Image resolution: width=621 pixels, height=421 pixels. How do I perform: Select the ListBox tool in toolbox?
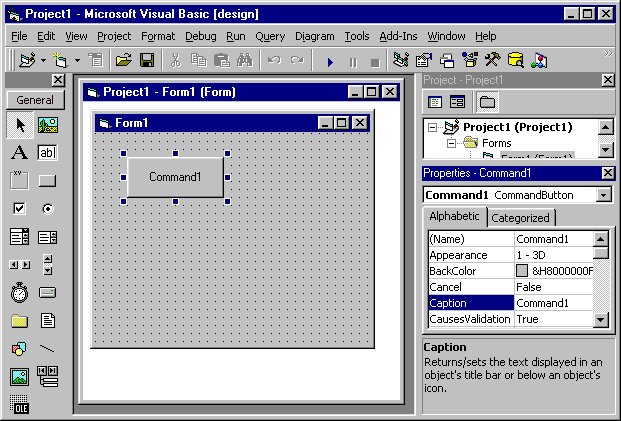[x=48, y=237]
